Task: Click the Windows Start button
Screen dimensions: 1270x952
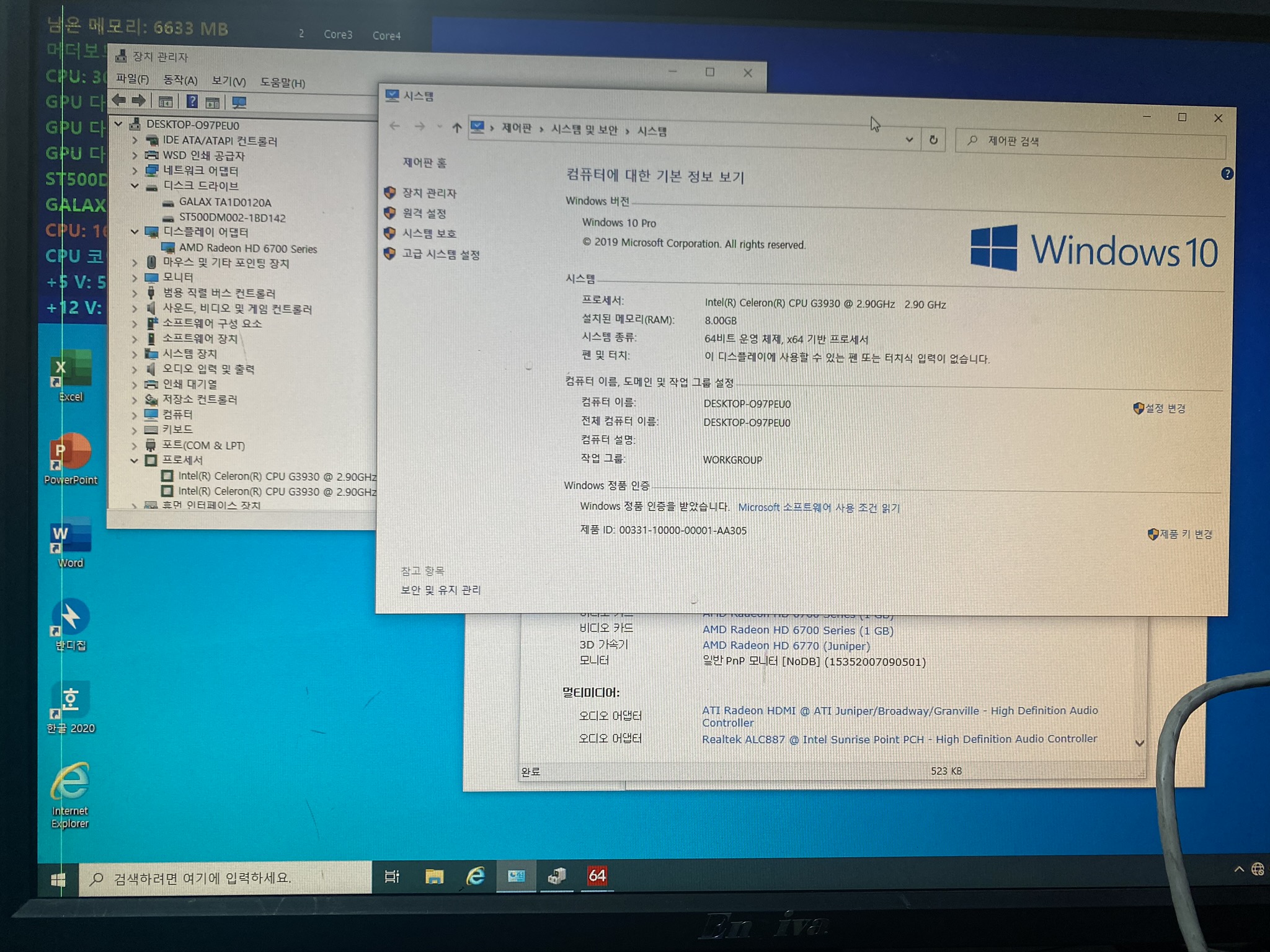Action: tap(58, 879)
